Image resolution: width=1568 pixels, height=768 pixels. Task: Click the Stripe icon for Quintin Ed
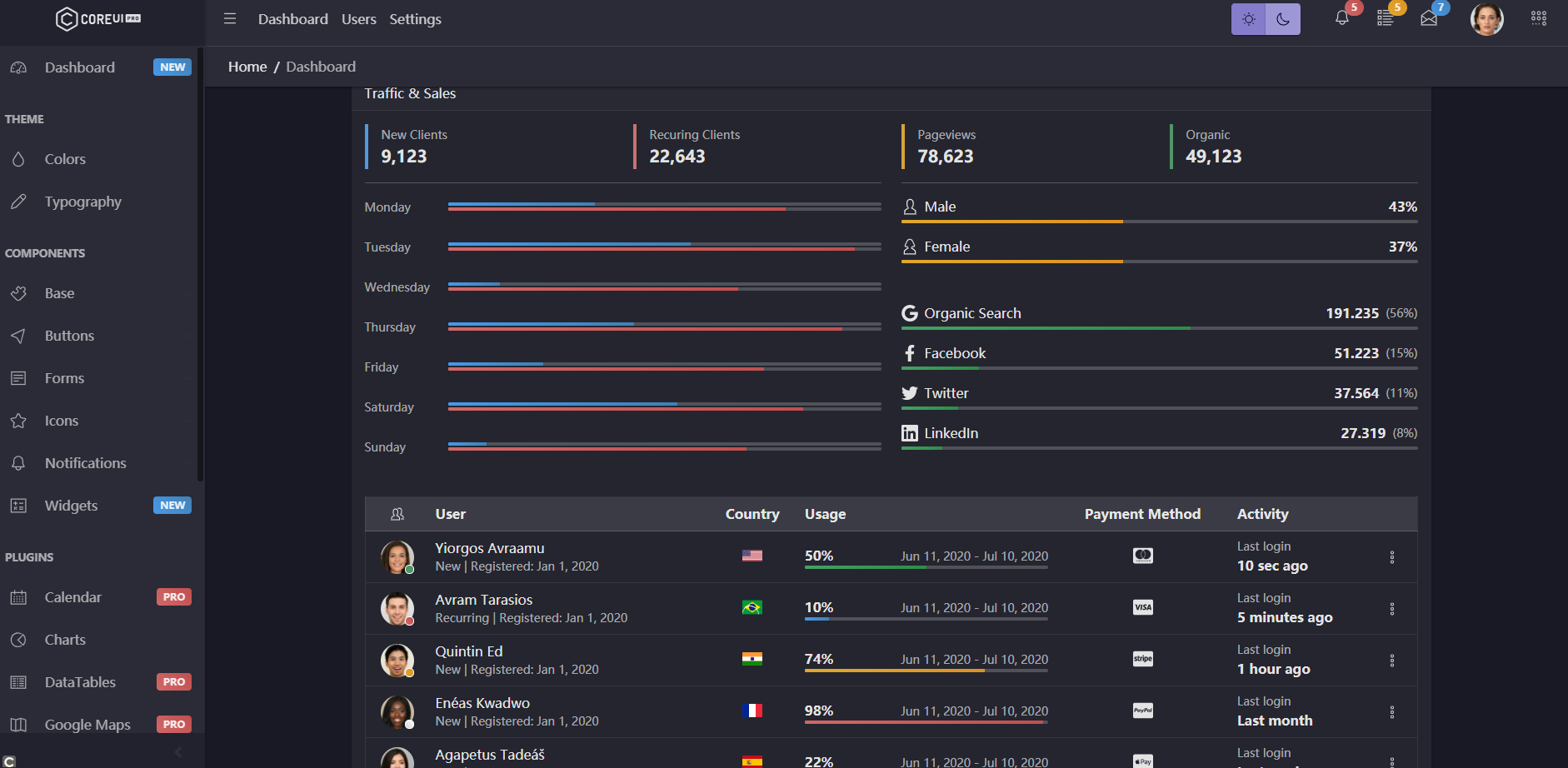(1143, 659)
